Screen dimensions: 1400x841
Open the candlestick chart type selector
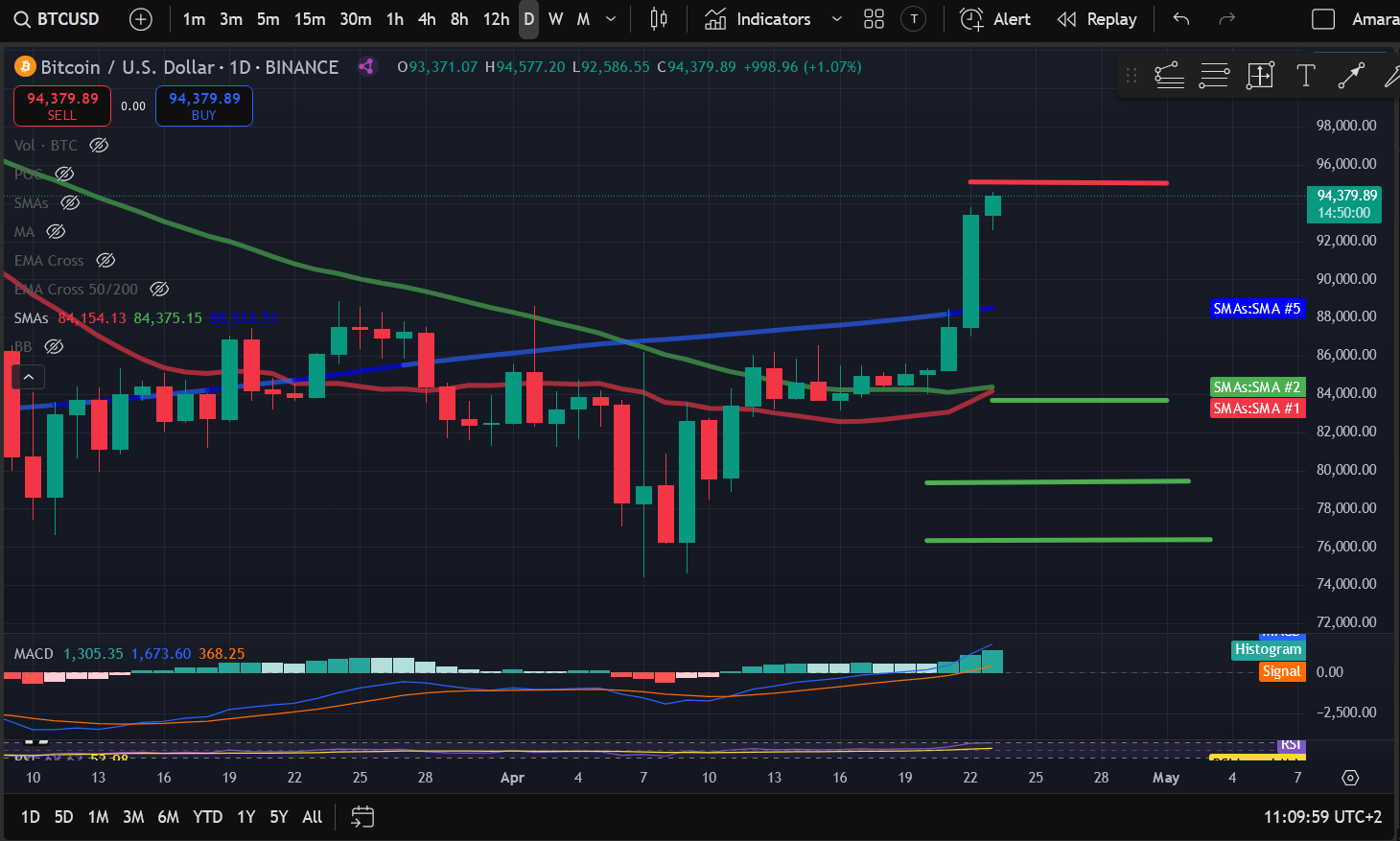click(659, 19)
